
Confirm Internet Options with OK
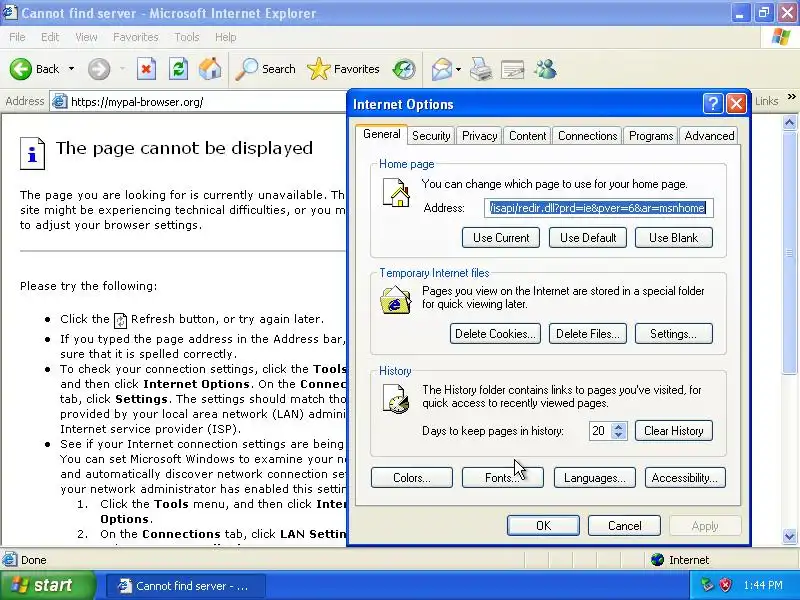(543, 526)
